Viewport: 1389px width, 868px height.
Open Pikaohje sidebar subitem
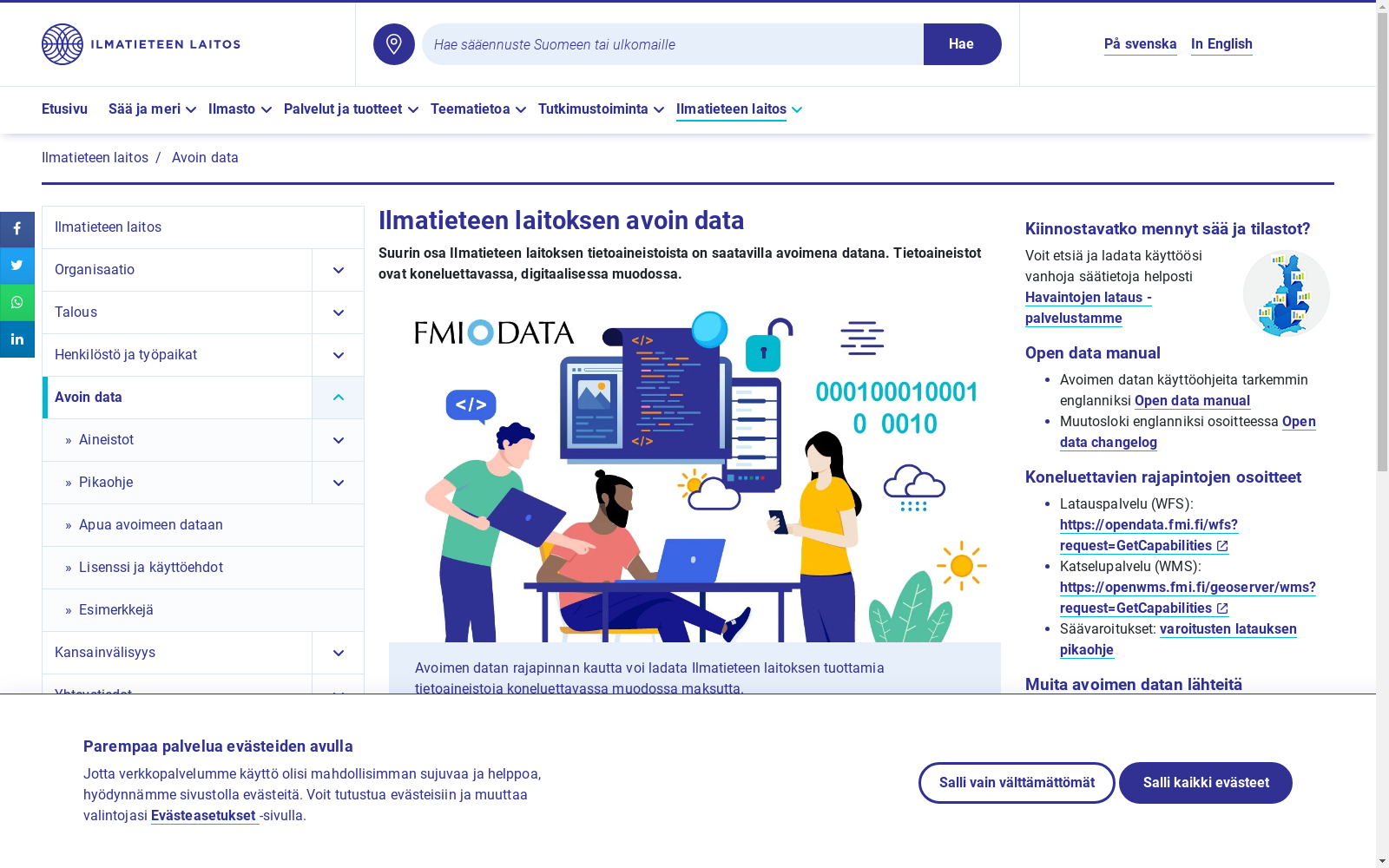coord(177,483)
